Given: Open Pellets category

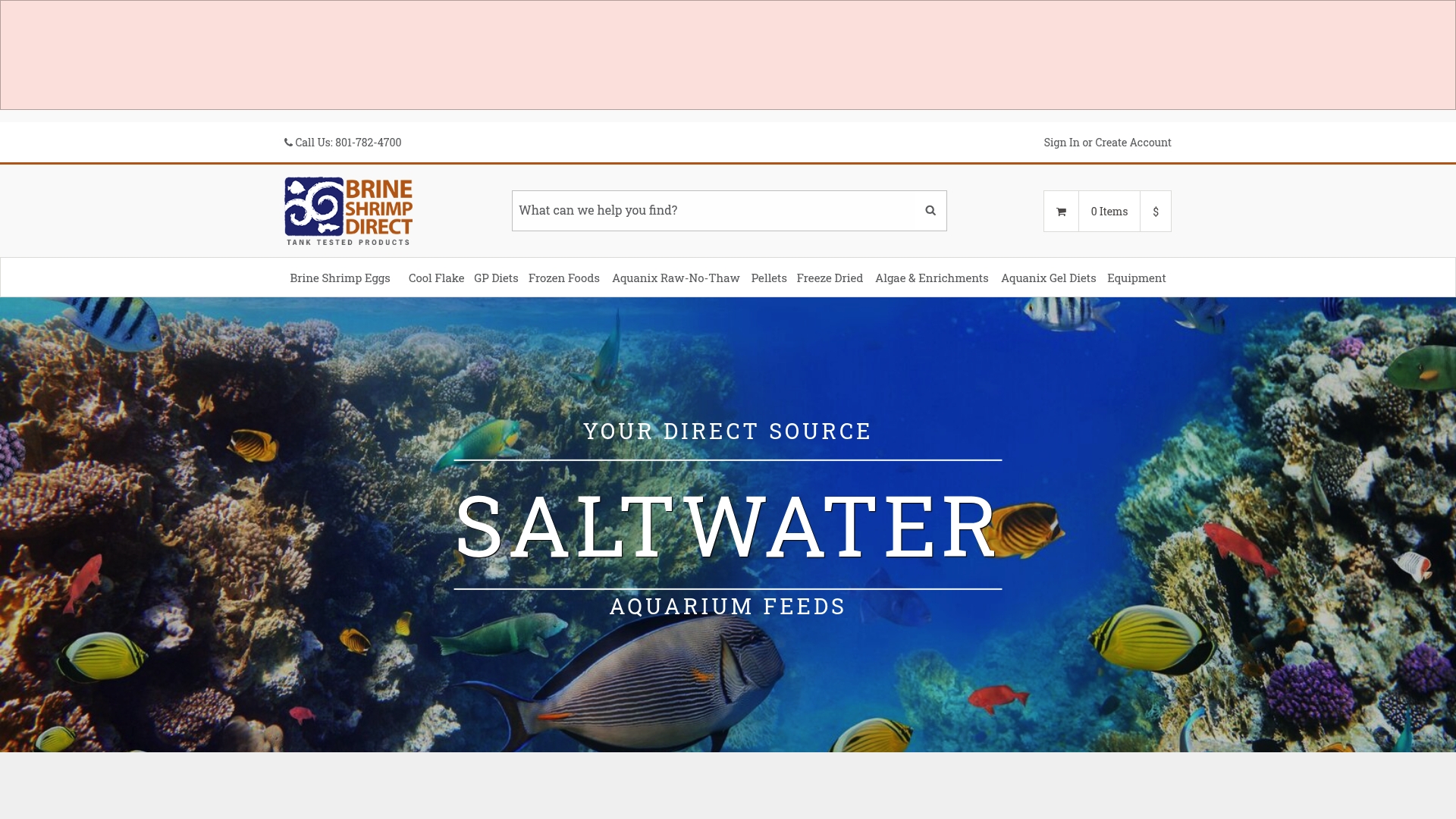Looking at the screenshot, I should (769, 278).
